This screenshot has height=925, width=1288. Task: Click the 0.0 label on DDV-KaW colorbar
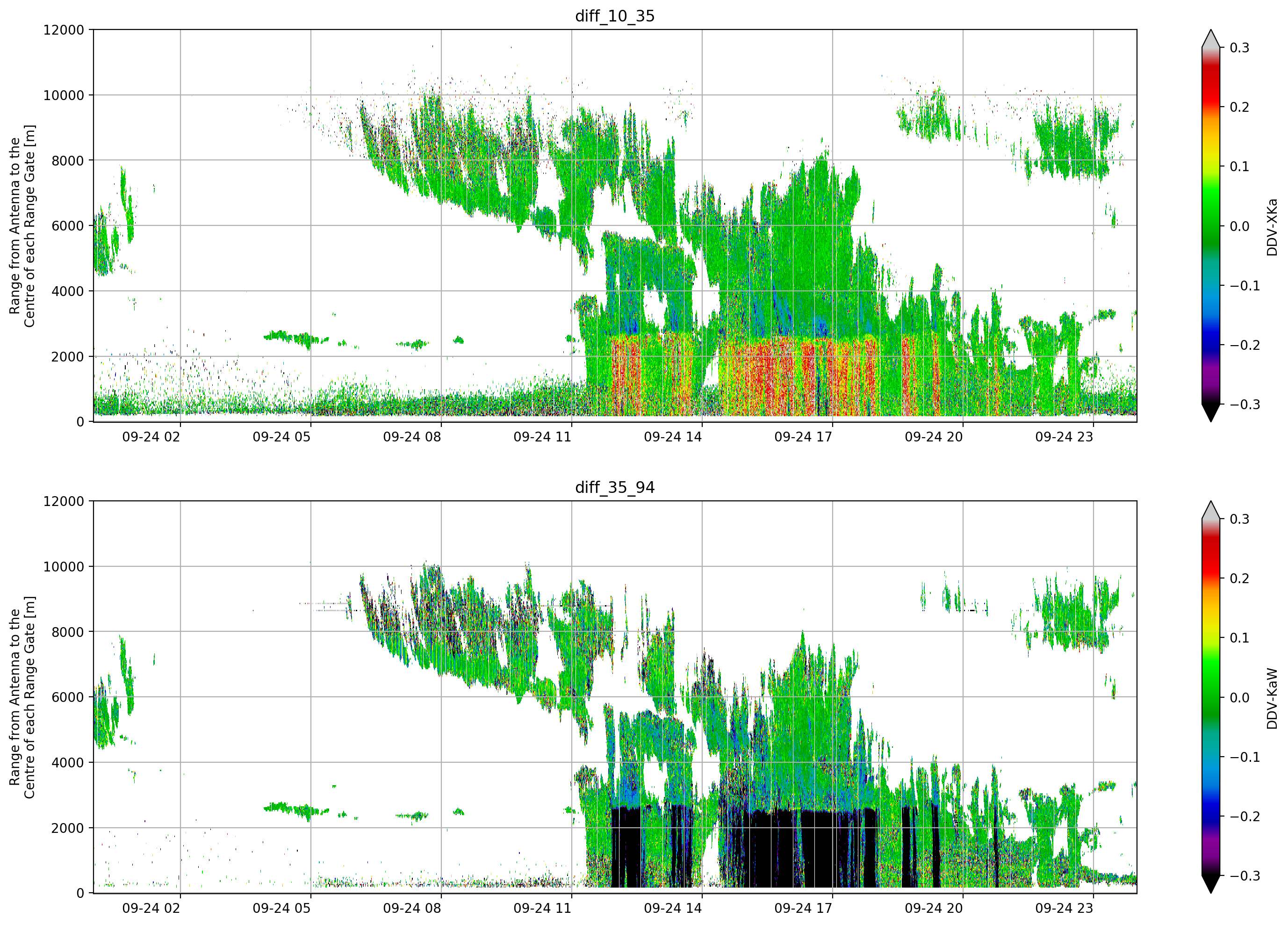tap(1240, 698)
